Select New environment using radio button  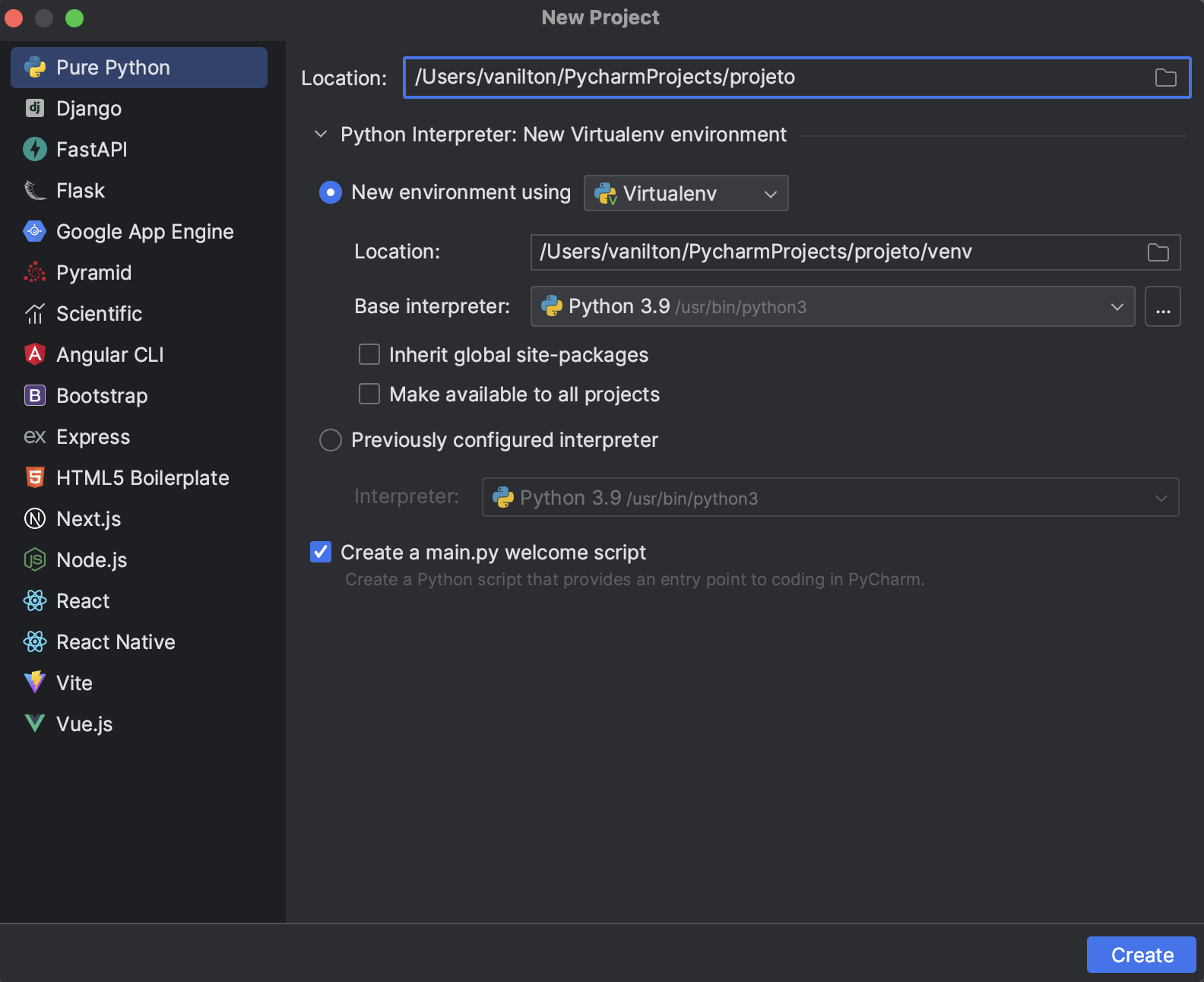(x=331, y=192)
